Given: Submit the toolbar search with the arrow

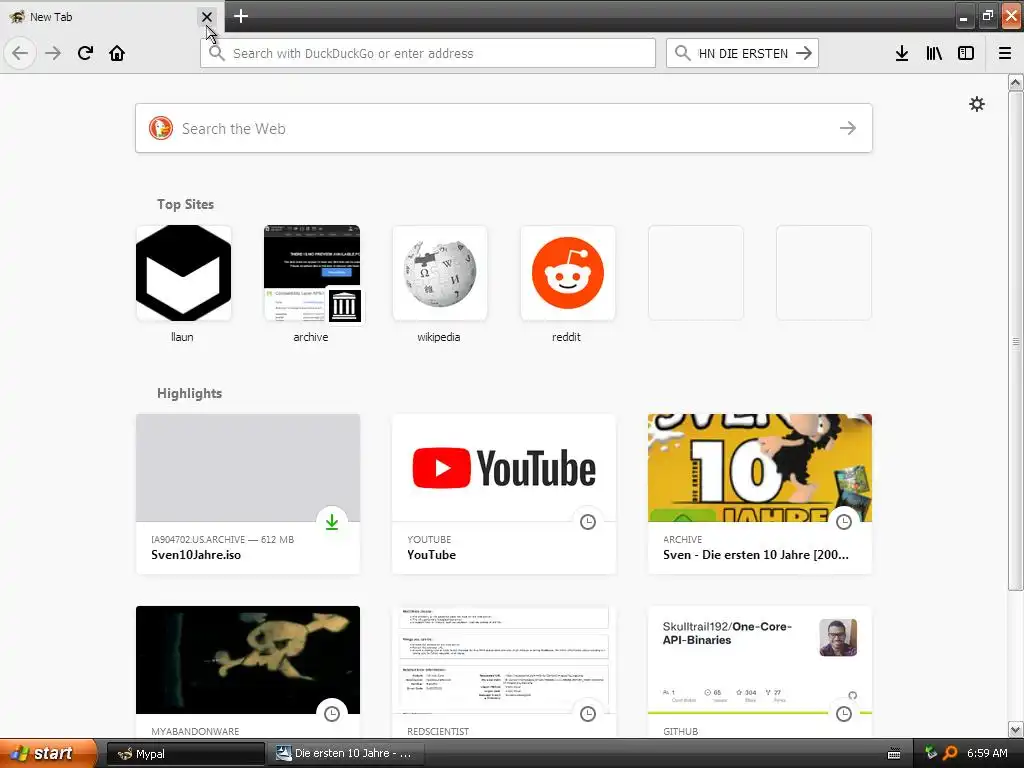Looking at the screenshot, I should 804,54.
